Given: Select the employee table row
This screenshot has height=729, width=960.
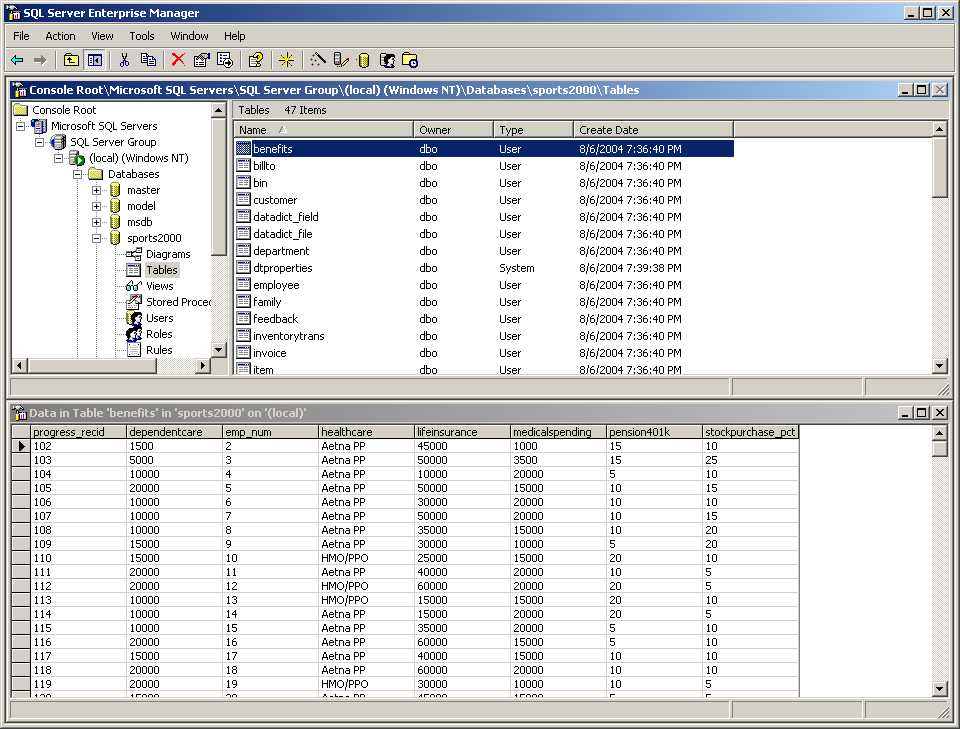Looking at the screenshot, I should (484, 285).
